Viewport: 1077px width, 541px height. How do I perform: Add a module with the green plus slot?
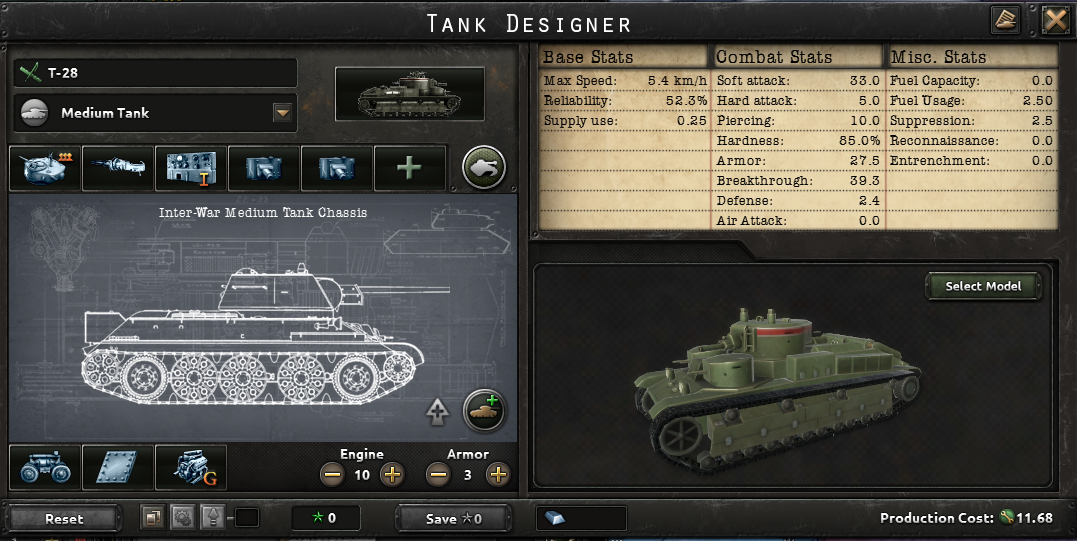pyautogui.click(x=409, y=168)
